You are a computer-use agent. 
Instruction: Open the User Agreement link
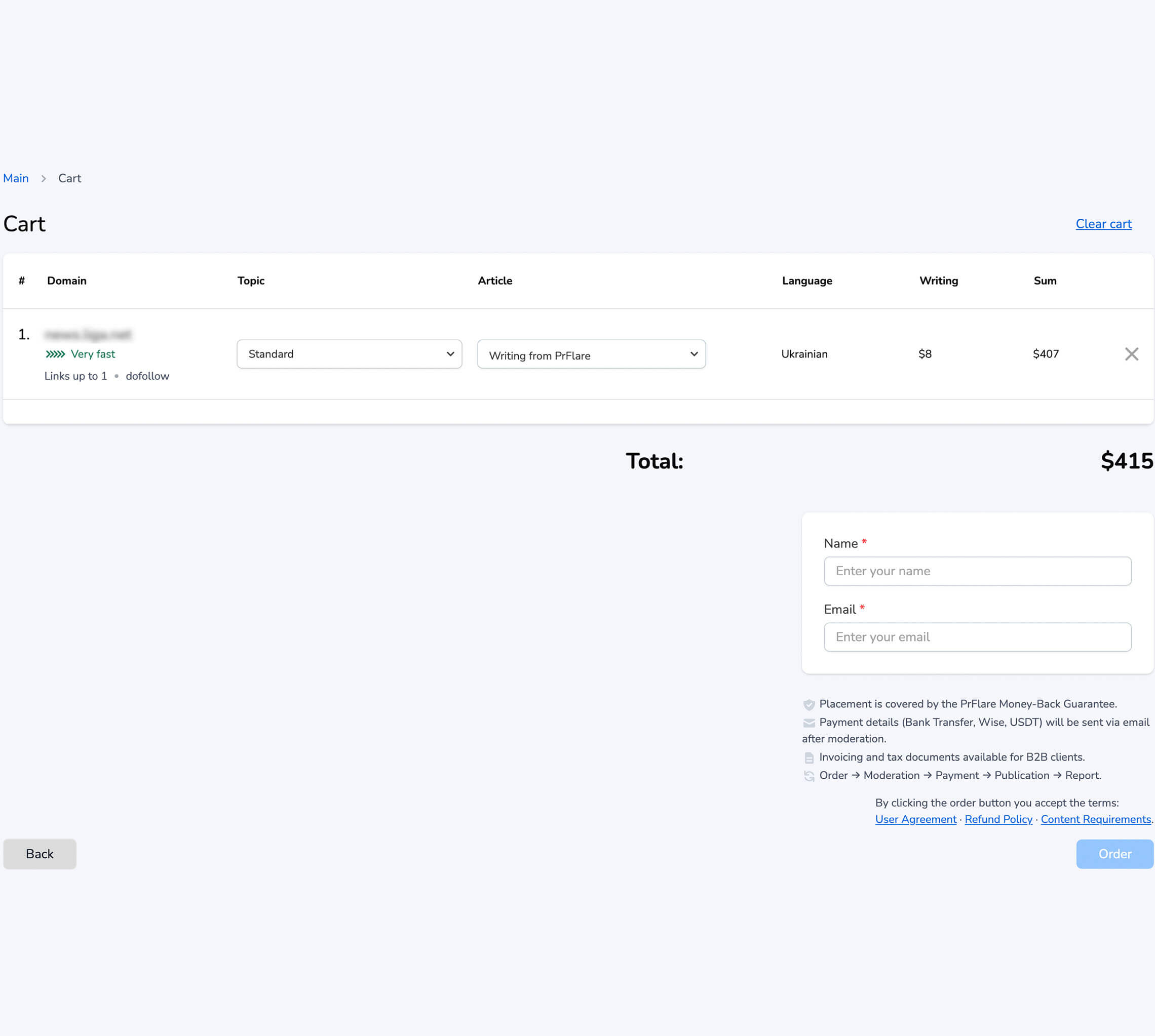click(915, 819)
